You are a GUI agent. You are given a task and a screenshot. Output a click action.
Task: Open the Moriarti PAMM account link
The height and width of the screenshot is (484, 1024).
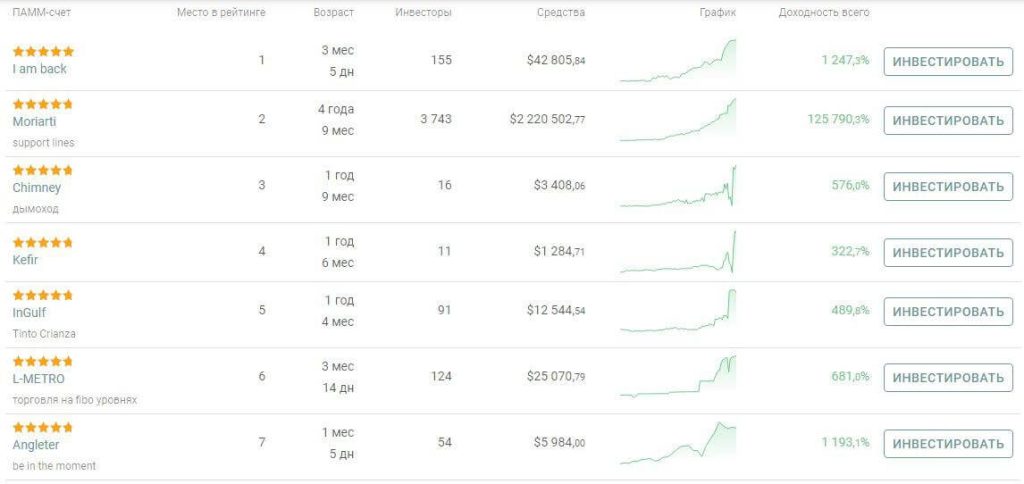click(x=35, y=121)
